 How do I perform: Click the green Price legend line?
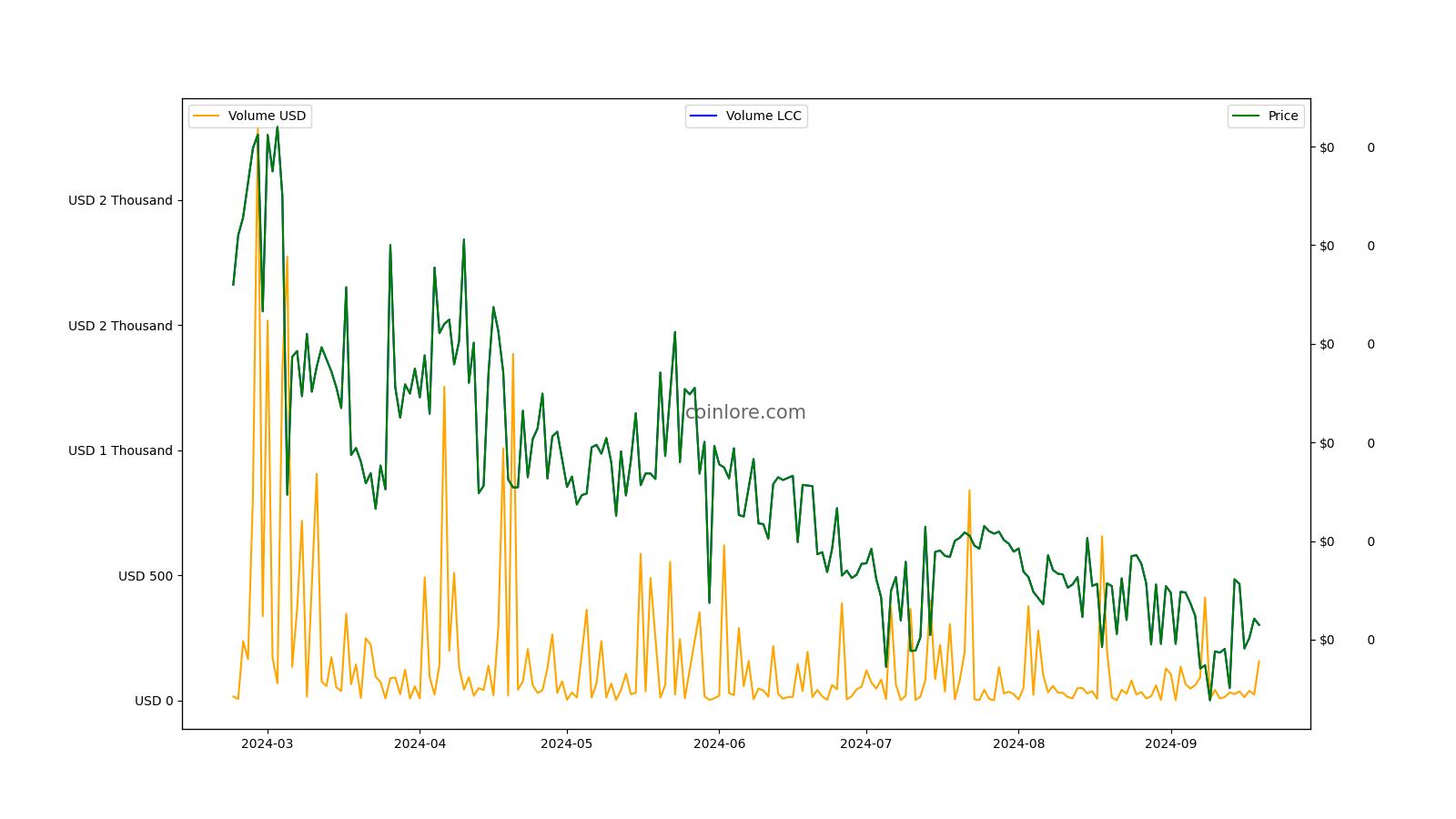[1246, 116]
